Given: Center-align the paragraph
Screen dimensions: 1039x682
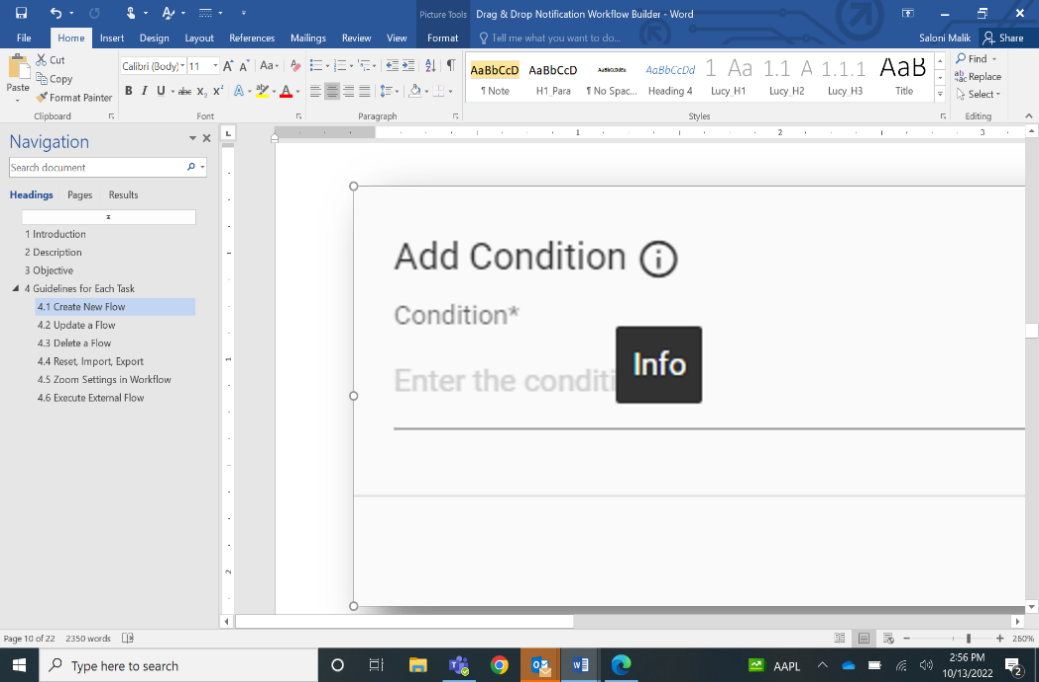Looking at the screenshot, I should (x=332, y=91).
